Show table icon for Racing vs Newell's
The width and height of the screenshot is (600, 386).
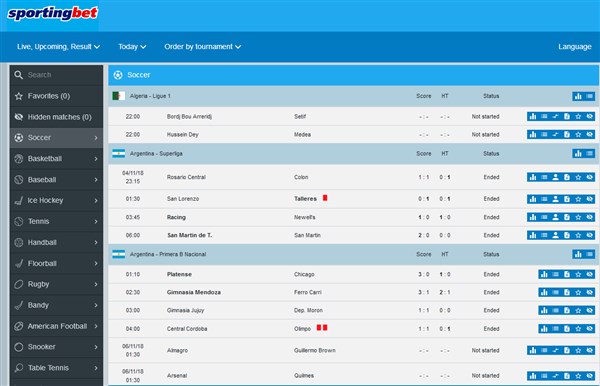tap(544, 217)
